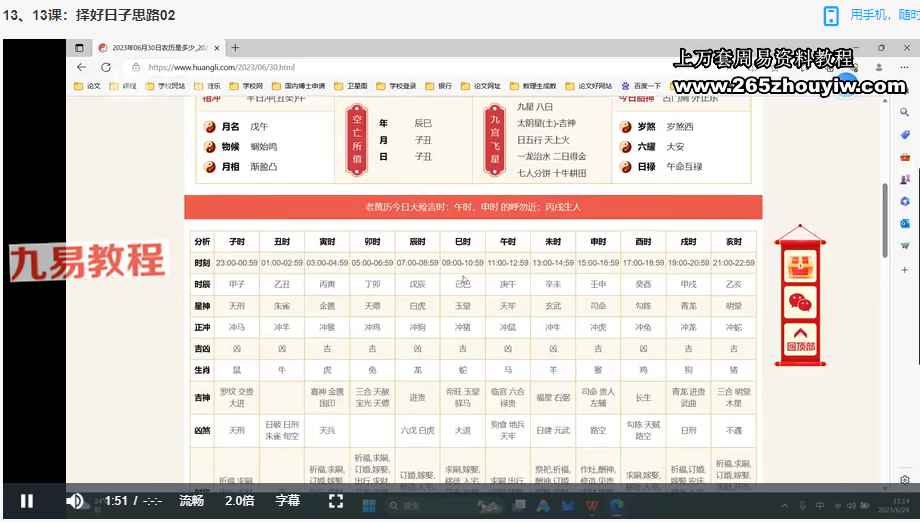Open the 国内博士申请 bookmark folder

pos(305,86)
